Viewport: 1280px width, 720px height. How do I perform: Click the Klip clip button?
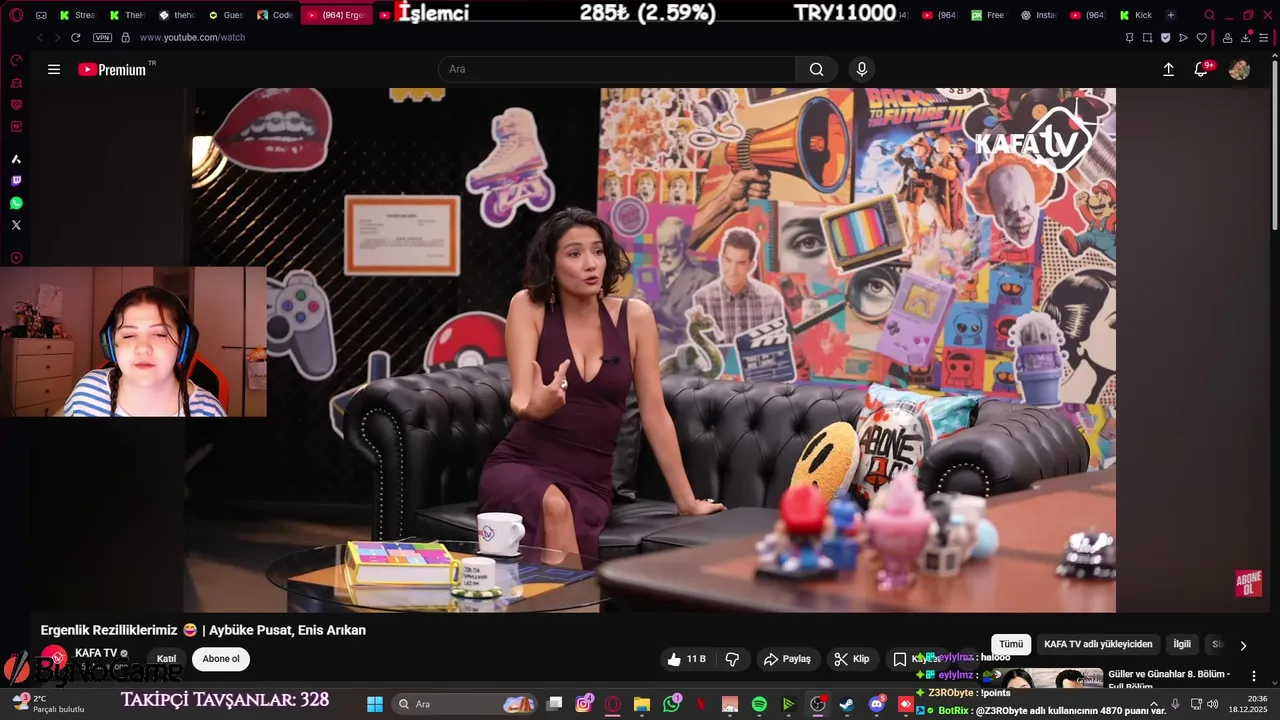pyautogui.click(x=852, y=659)
